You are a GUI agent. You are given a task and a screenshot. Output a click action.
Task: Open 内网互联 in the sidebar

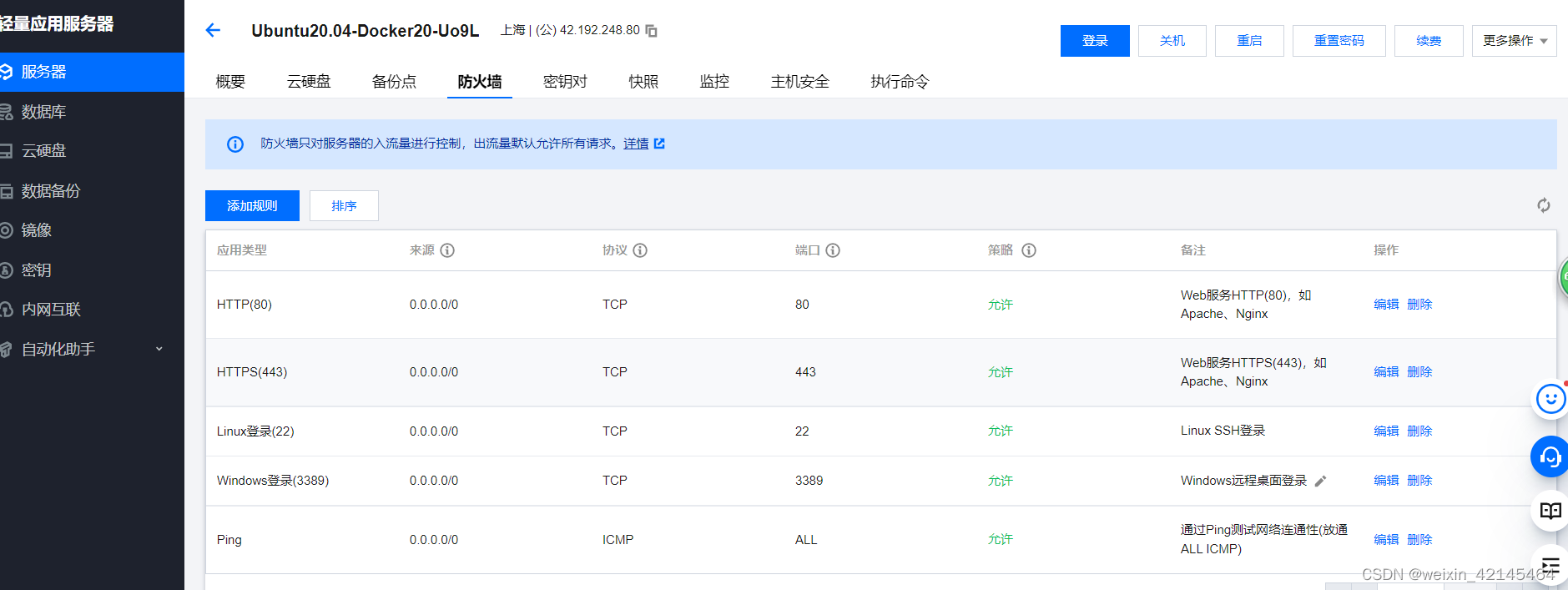[51, 310]
